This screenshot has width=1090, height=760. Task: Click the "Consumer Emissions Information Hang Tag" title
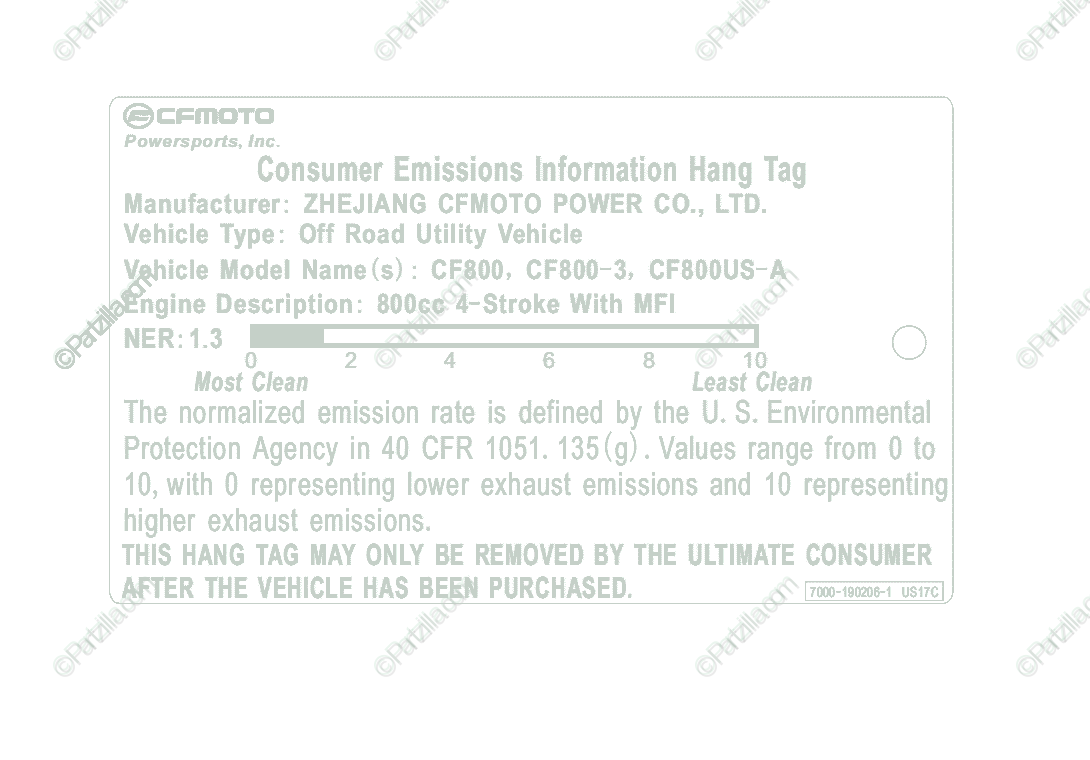coord(531,170)
